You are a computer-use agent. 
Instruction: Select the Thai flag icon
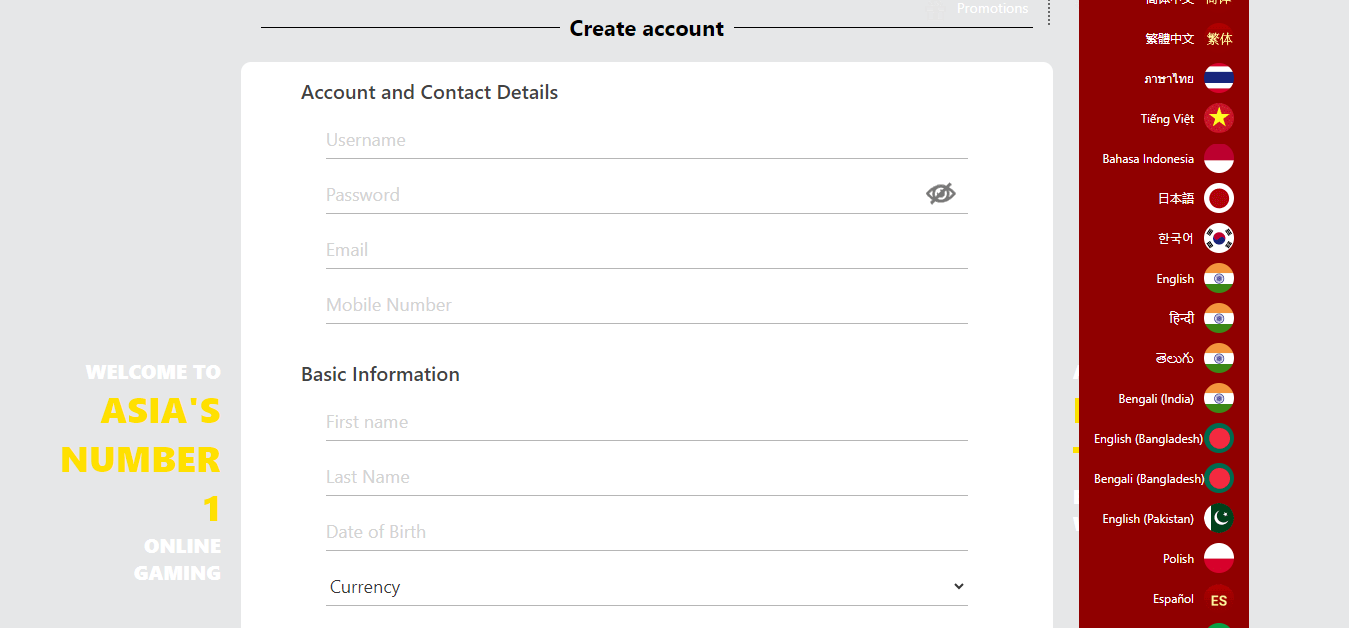click(1218, 79)
